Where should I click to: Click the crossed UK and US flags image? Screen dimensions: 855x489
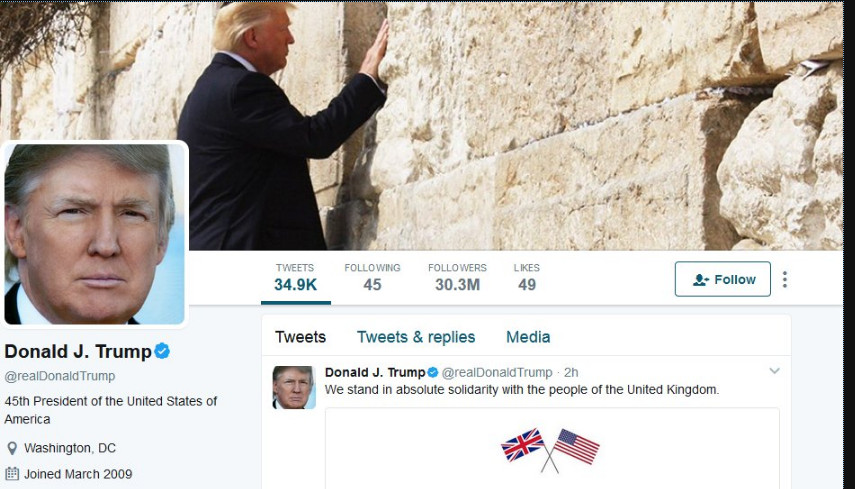click(x=550, y=450)
